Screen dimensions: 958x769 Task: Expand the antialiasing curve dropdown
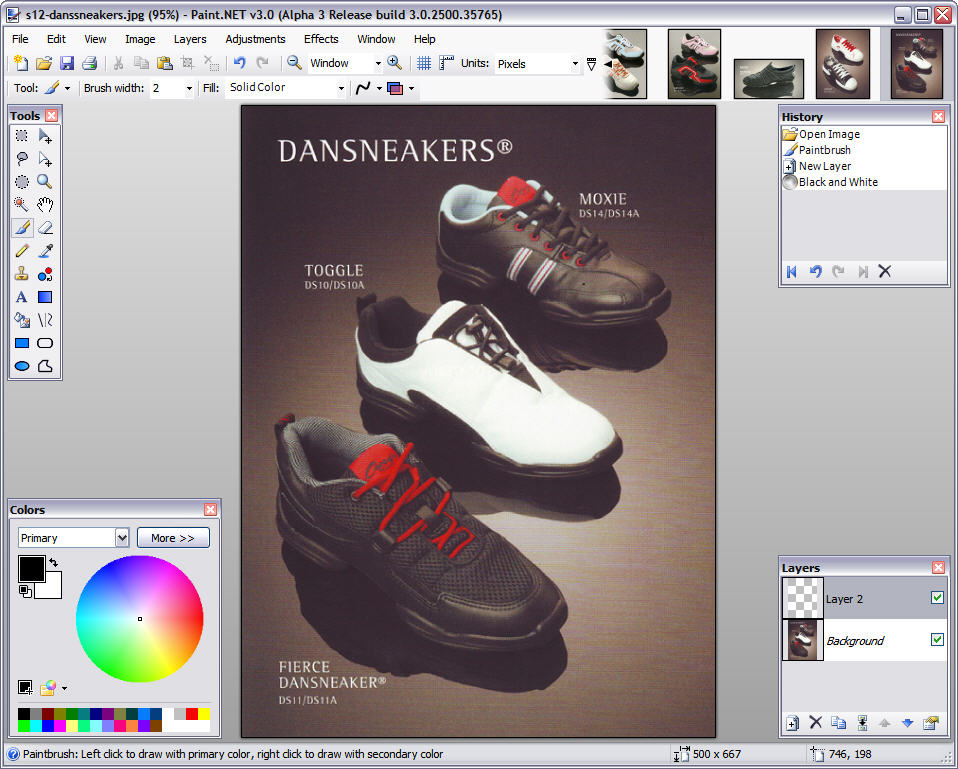379,89
